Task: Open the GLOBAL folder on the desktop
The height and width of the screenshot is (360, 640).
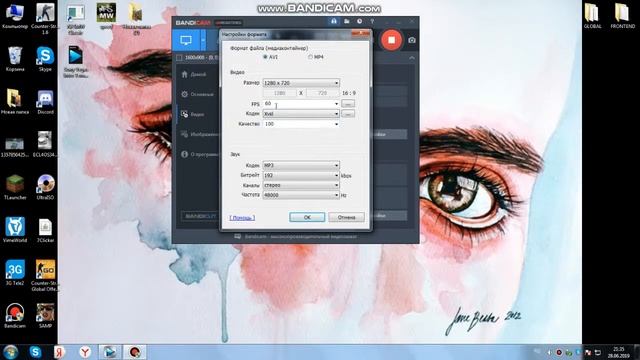Action: (x=592, y=16)
